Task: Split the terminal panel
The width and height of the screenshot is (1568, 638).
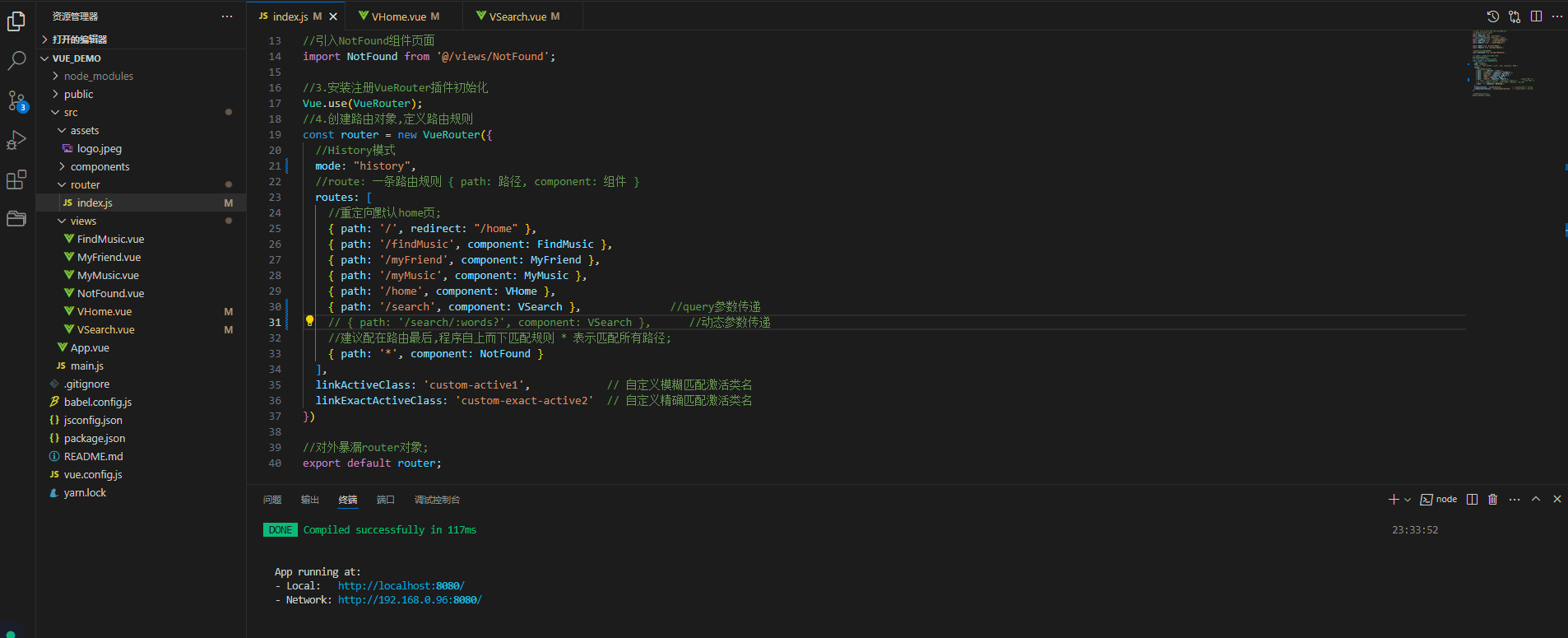Action: coord(1473,500)
